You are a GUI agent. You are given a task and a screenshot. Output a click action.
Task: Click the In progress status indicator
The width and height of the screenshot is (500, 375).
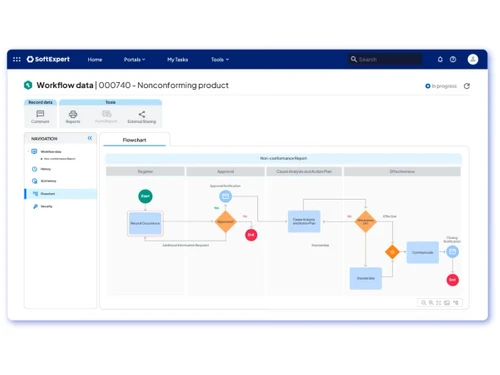pos(441,86)
